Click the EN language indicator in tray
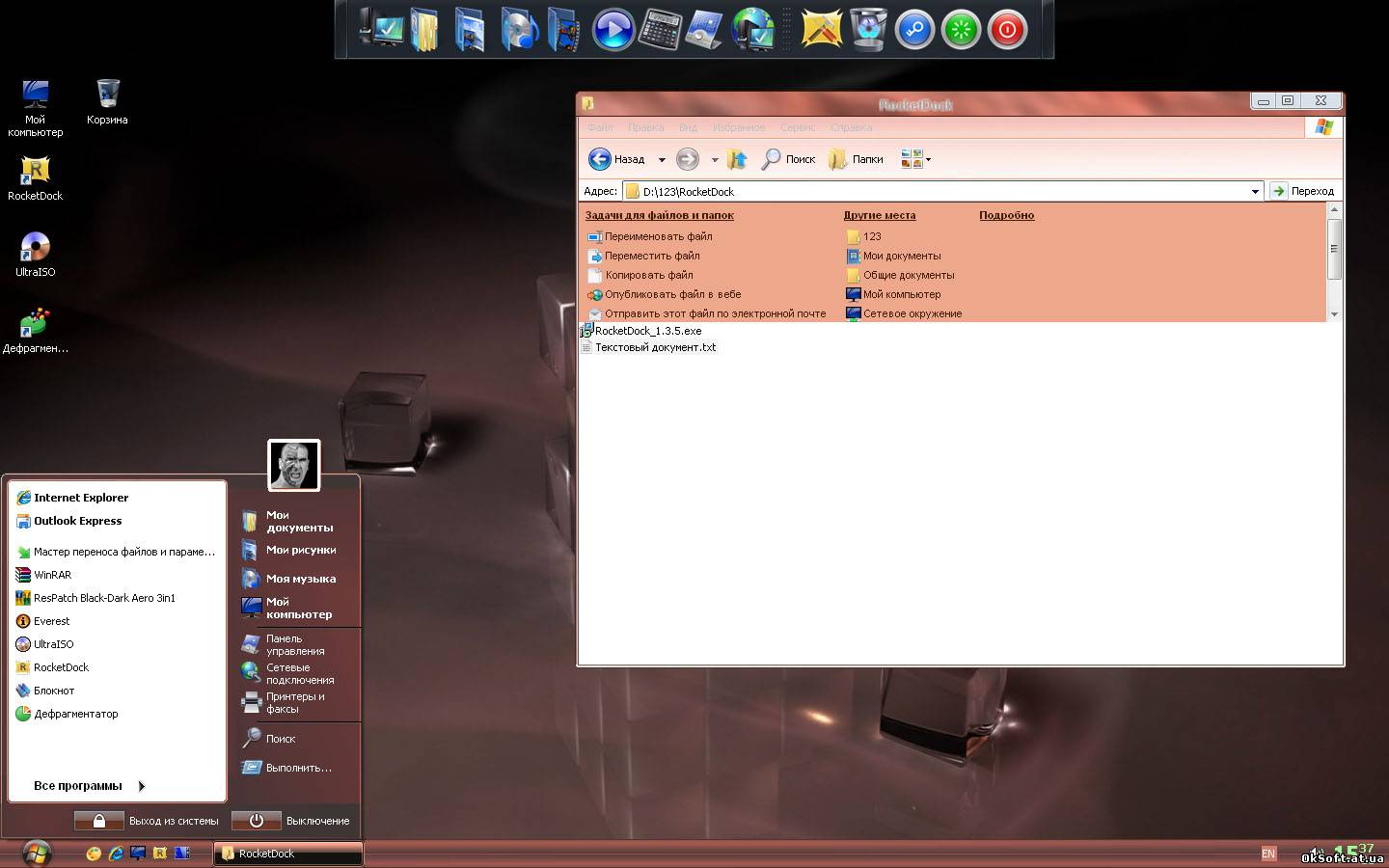 (1268, 854)
